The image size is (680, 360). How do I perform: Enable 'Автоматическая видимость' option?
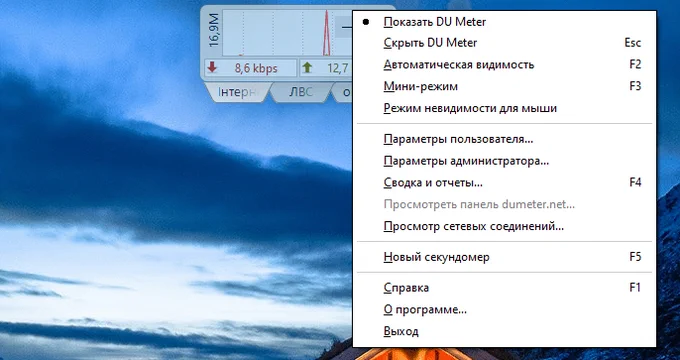(504, 65)
